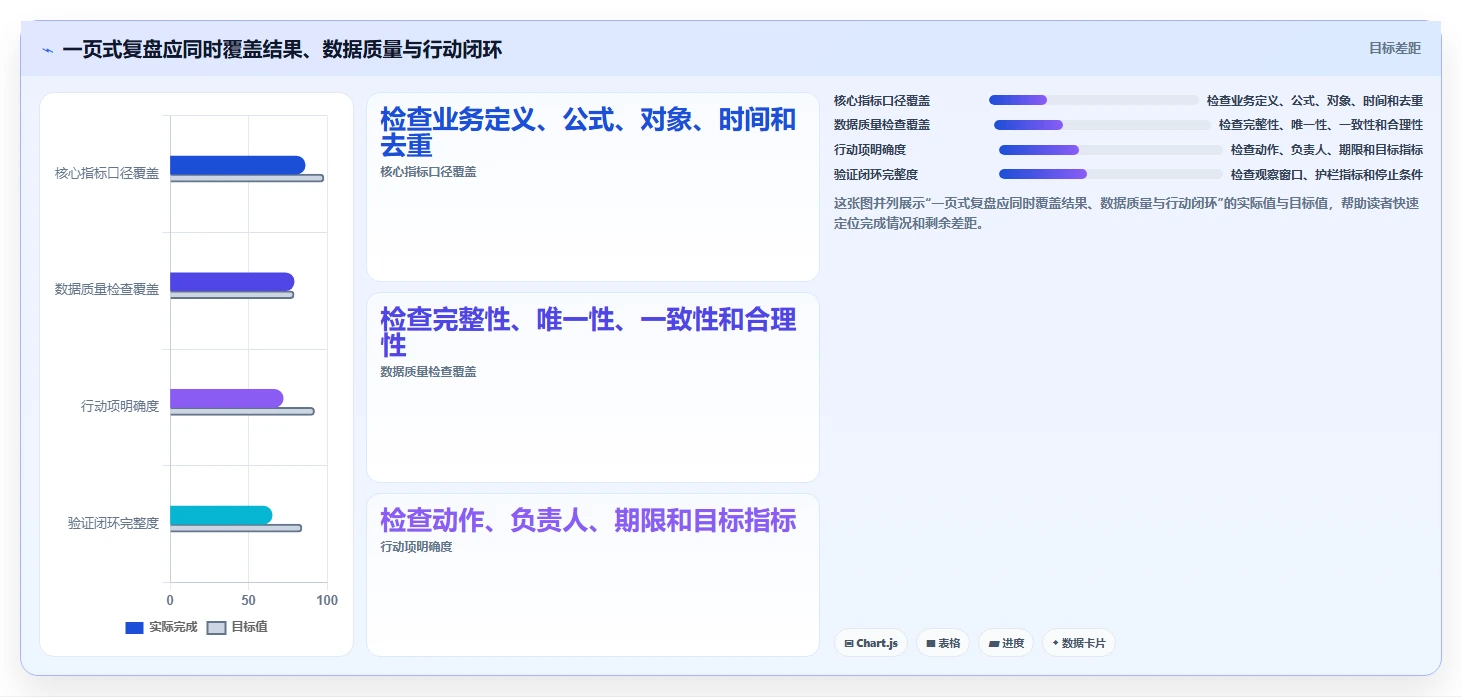Click the x-axis tick value 0
Screen dimensions: 1462x697
coord(170,600)
